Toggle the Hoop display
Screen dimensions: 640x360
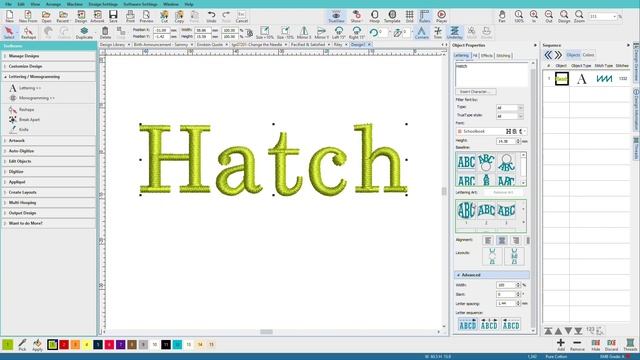374,16
